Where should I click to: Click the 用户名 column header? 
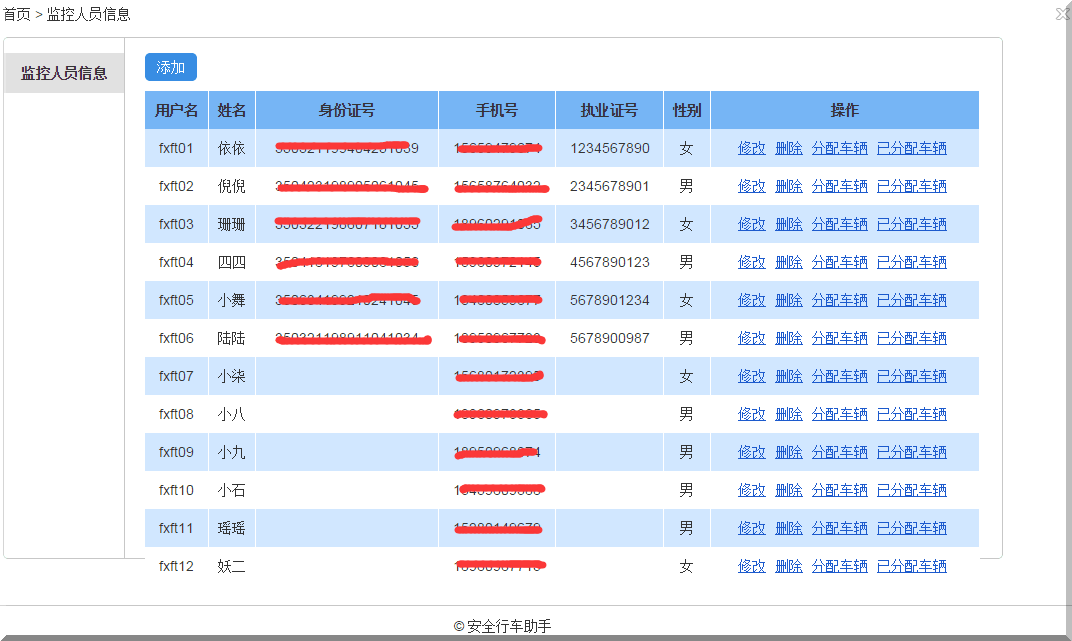coord(177,110)
